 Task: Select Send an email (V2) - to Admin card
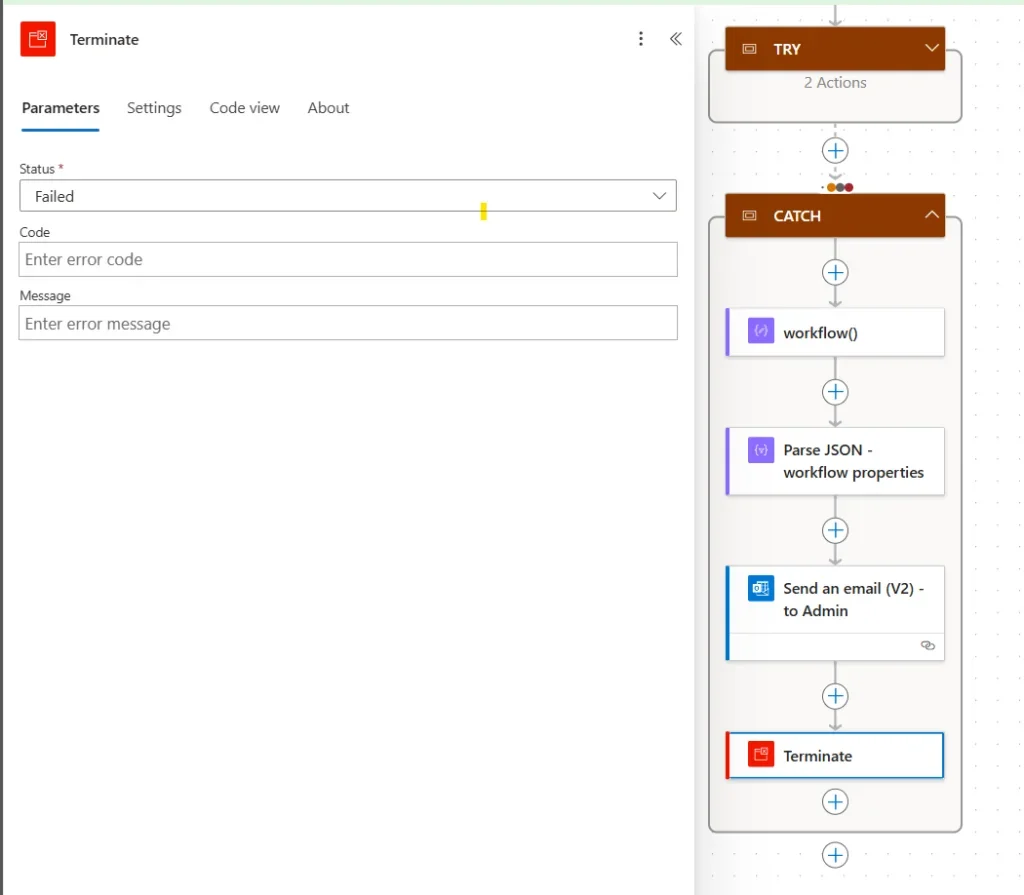[x=835, y=613]
